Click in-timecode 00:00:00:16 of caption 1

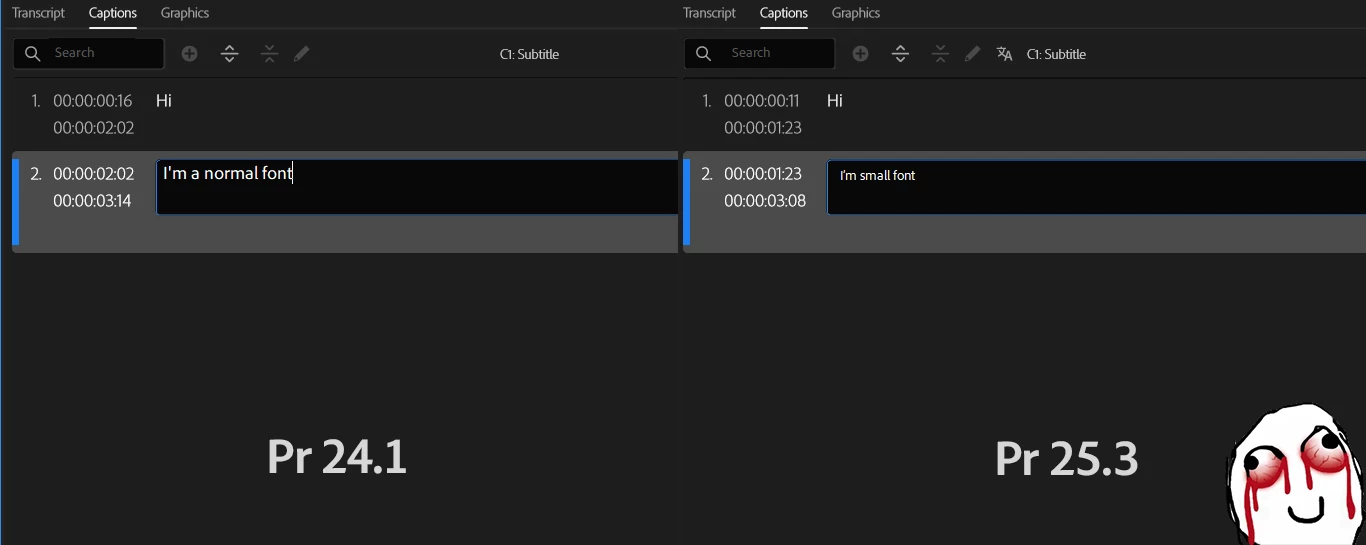click(x=93, y=101)
